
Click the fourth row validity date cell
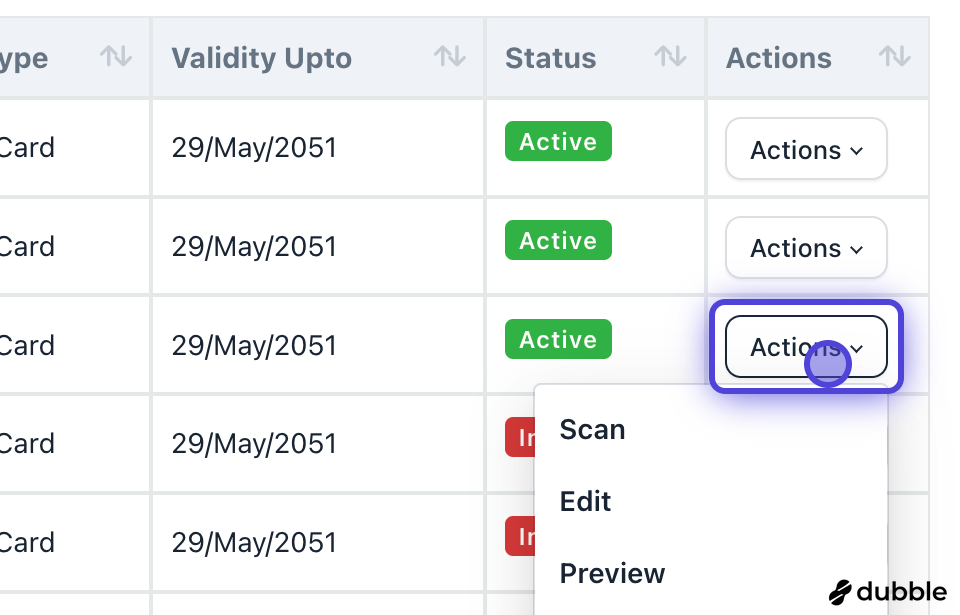coord(254,444)
